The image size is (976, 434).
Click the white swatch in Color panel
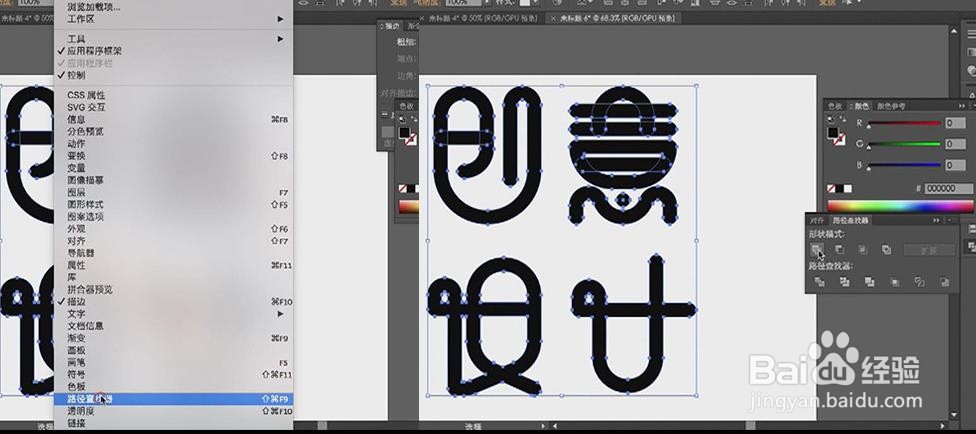847,189
